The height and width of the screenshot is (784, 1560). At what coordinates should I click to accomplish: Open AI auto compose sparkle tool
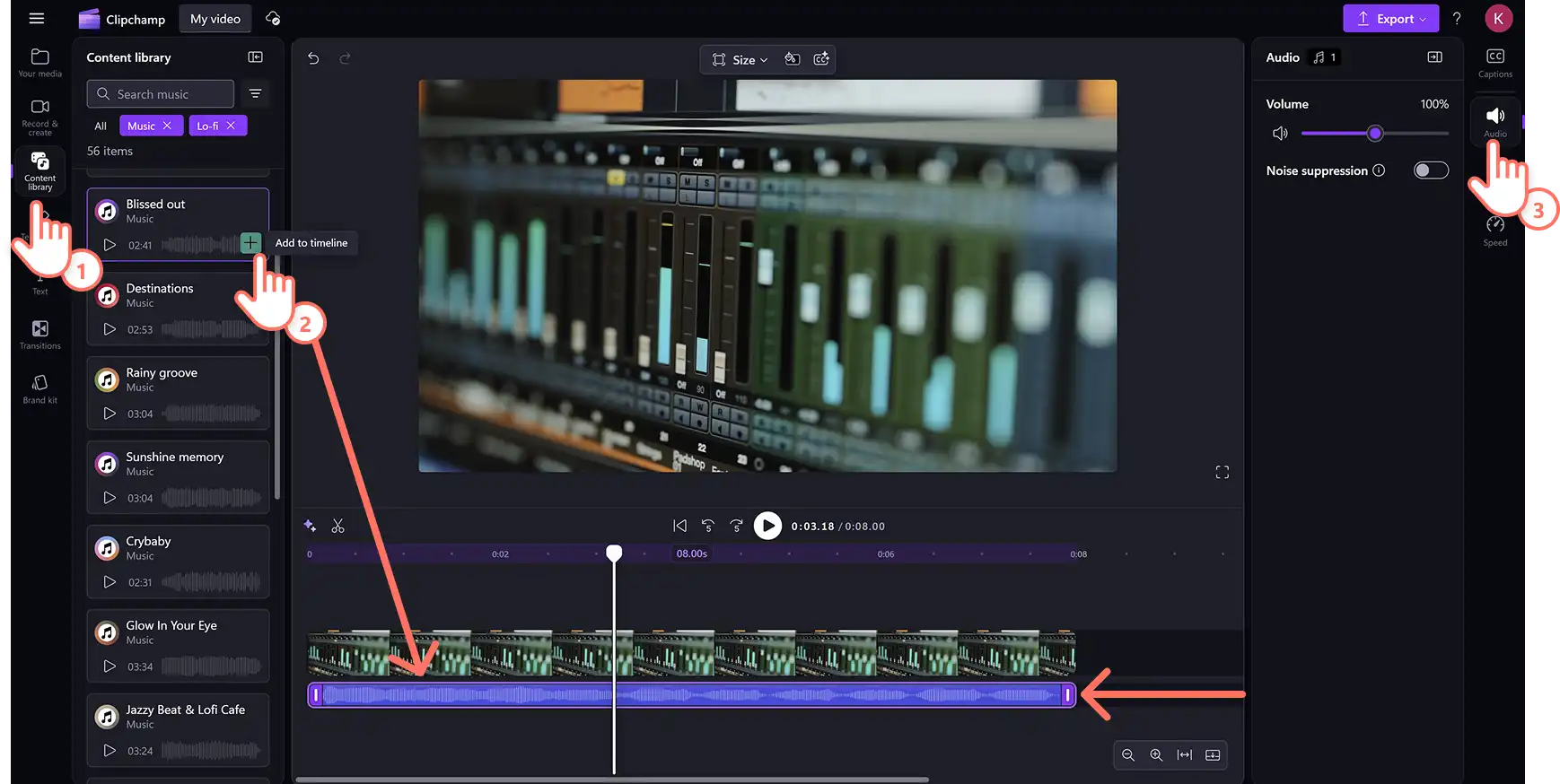click(310, 526)
